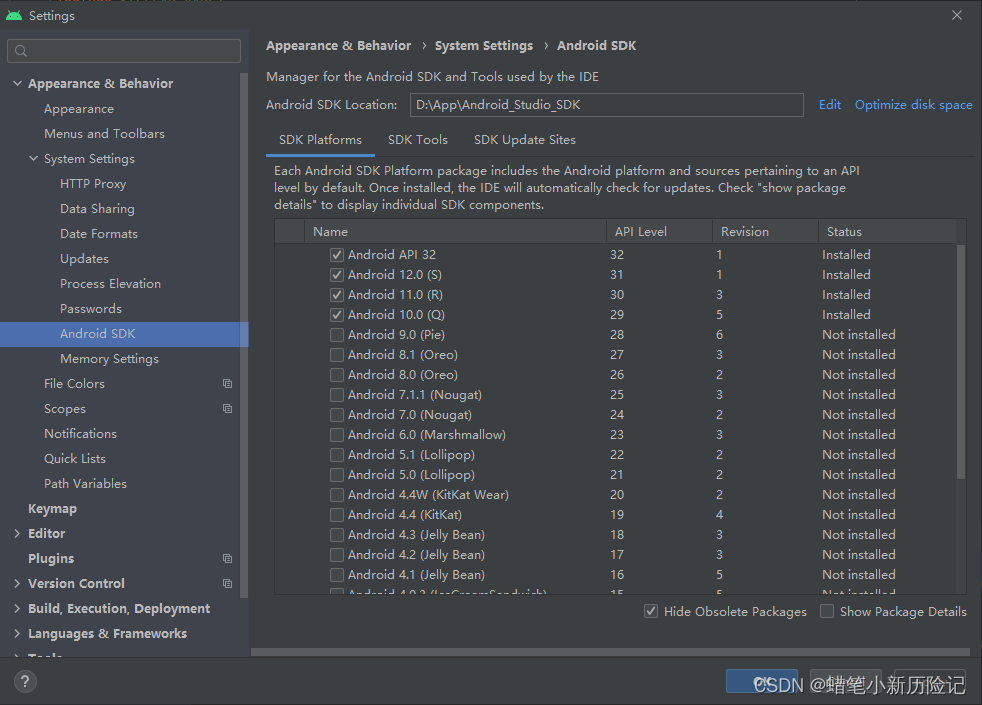The width and height of the screenshot is (982, 705).
Task: Sort table by API Level column header
Action: (x=659, y=232)
